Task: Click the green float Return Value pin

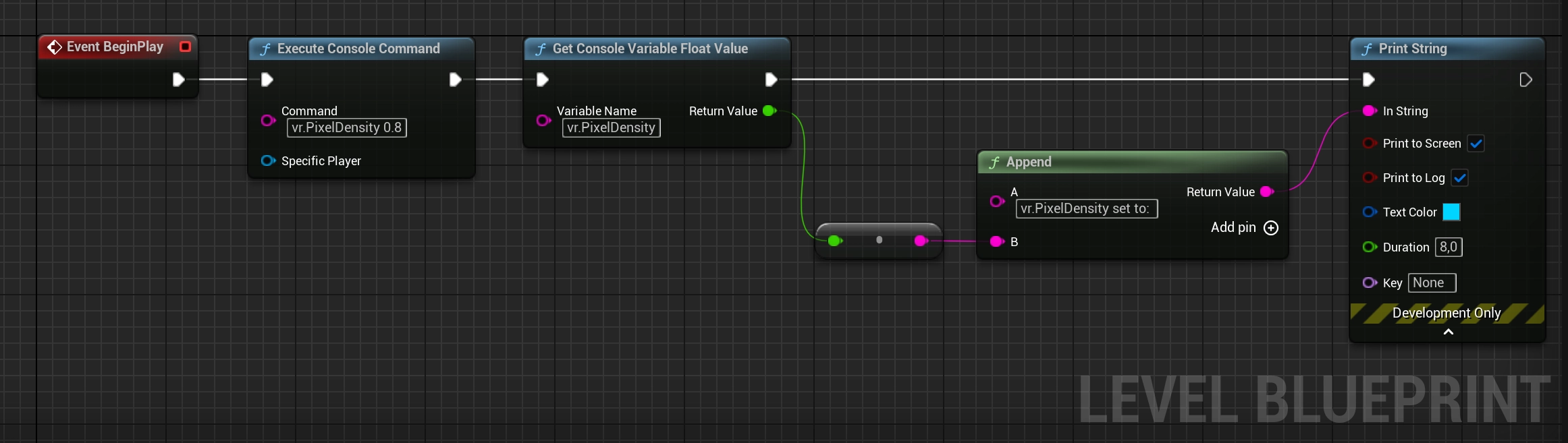Action: coord(769,111)
